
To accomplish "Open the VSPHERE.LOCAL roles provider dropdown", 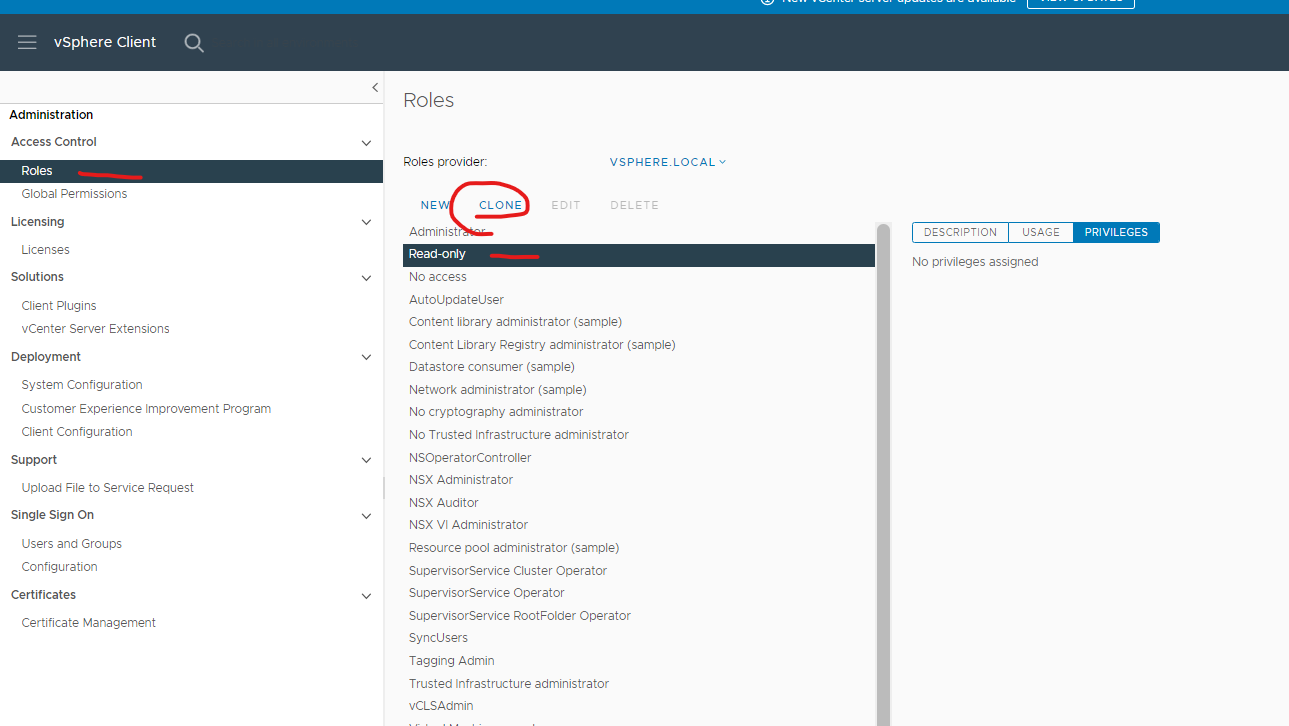I will click(668, 162).
